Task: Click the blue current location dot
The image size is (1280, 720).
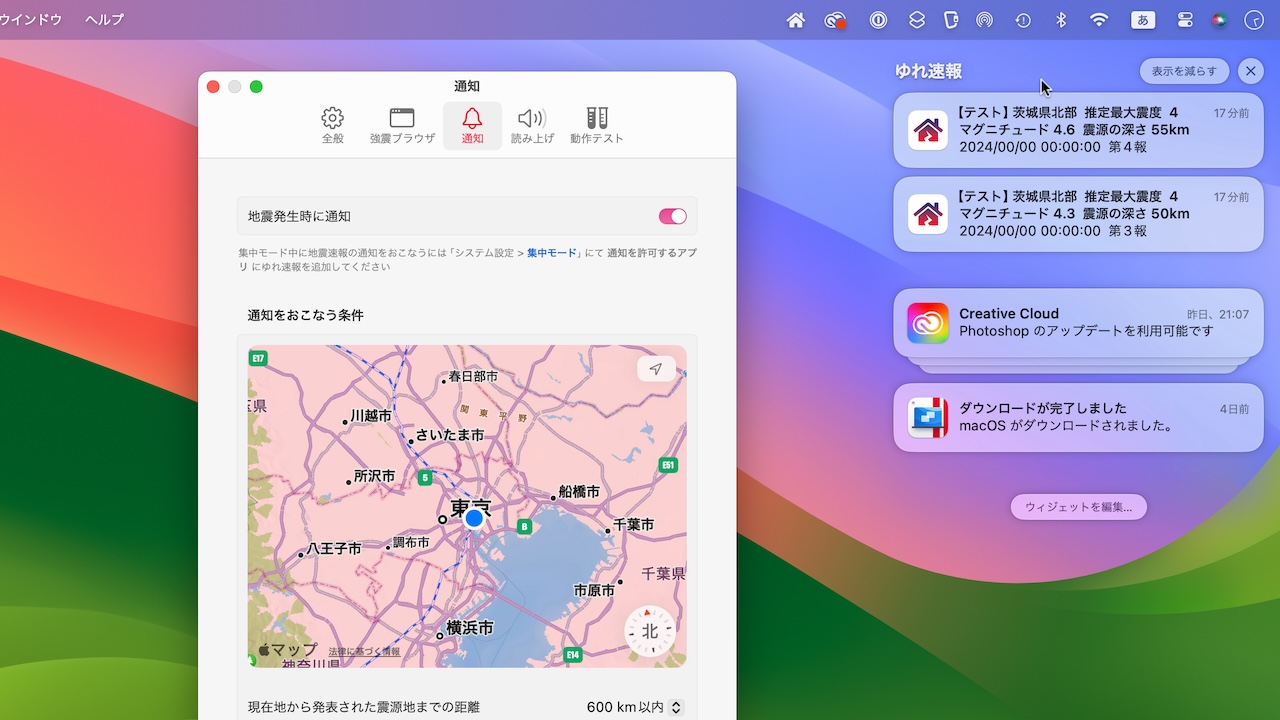Action: (x=474, y=518)
